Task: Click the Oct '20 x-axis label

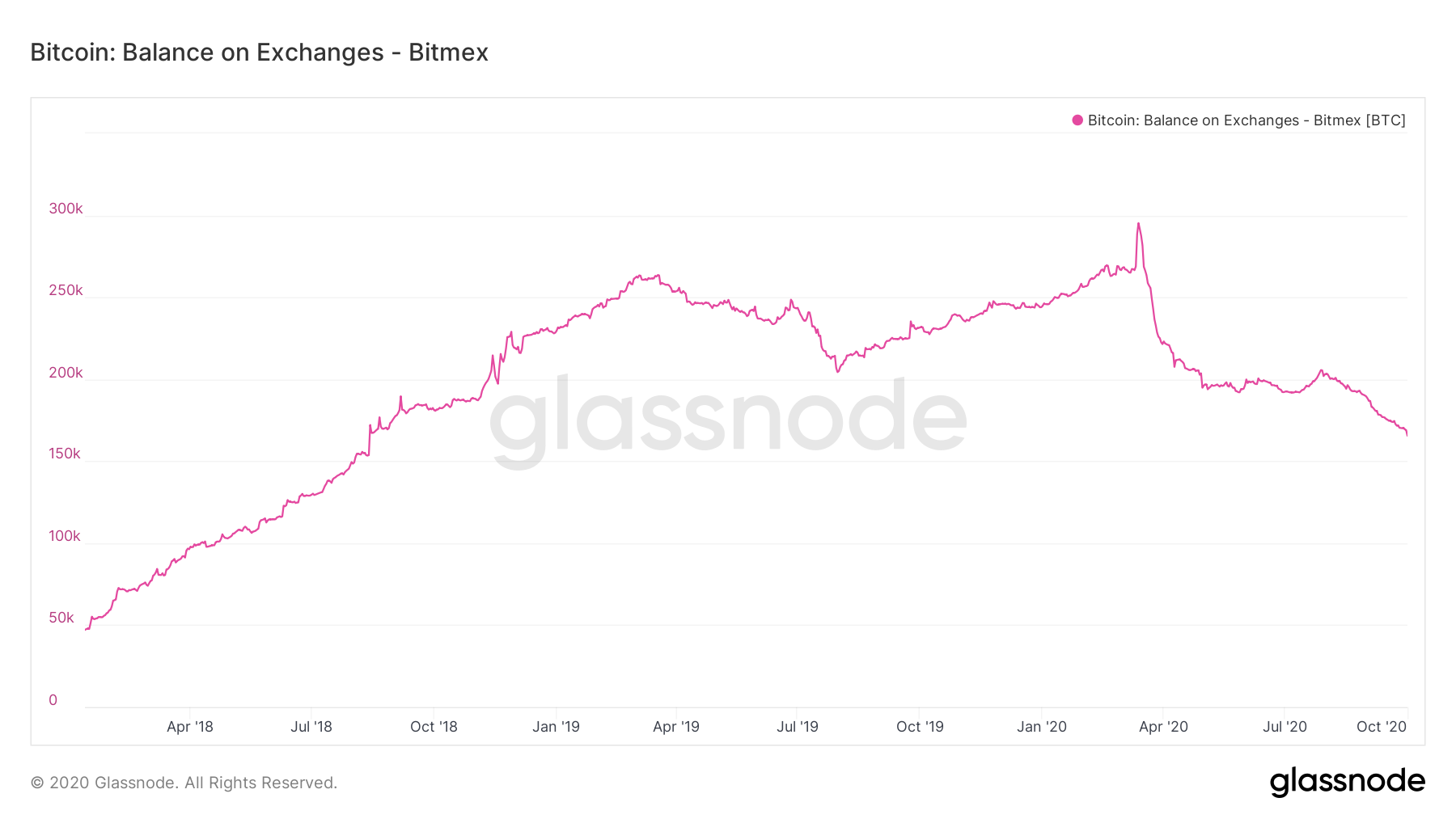Action: click(1381, 726)
